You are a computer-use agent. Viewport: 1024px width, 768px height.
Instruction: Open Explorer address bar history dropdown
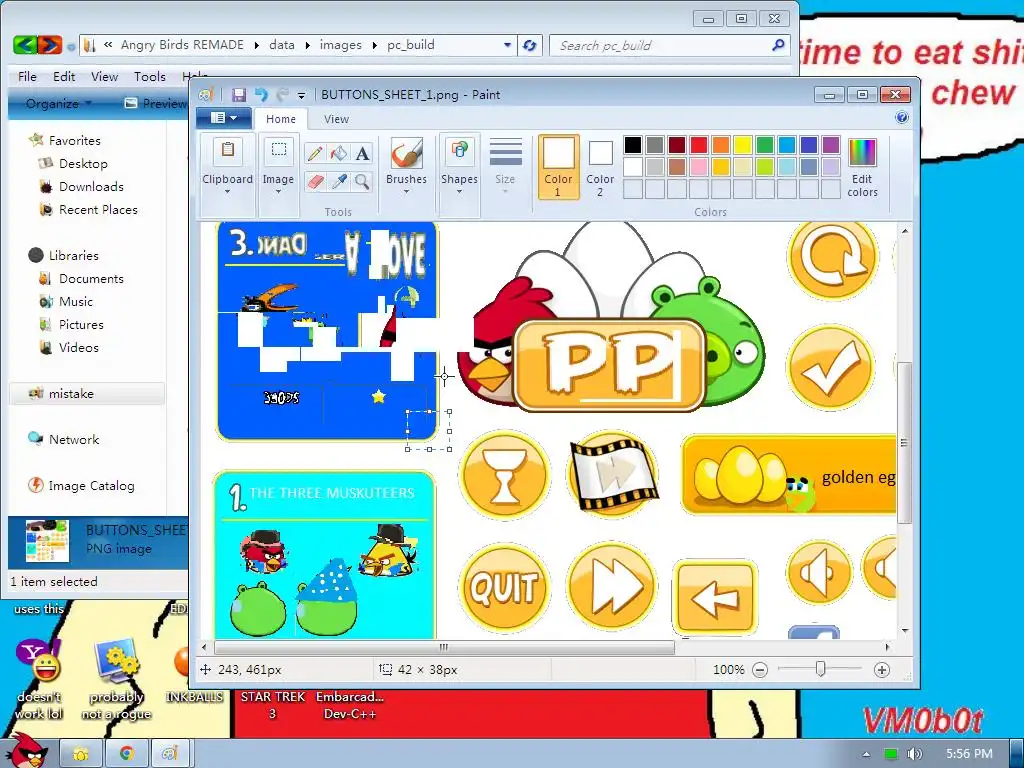[507, 45]
